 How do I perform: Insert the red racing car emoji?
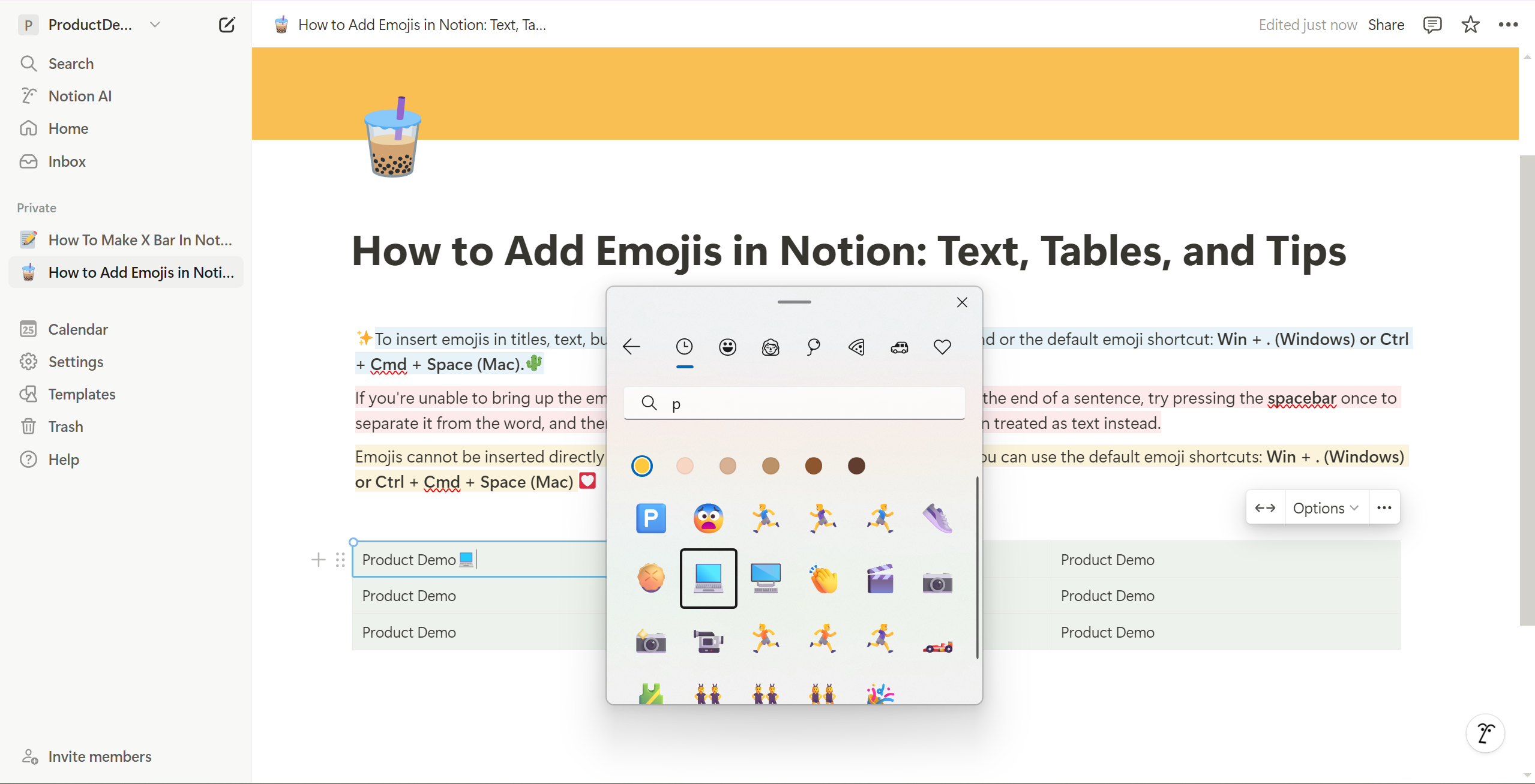937,647
